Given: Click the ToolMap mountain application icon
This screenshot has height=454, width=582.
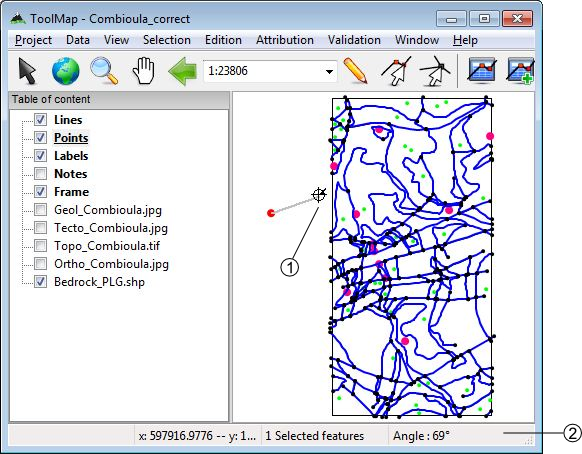Looking at the screenshot, I should click(x=17, y=18).
